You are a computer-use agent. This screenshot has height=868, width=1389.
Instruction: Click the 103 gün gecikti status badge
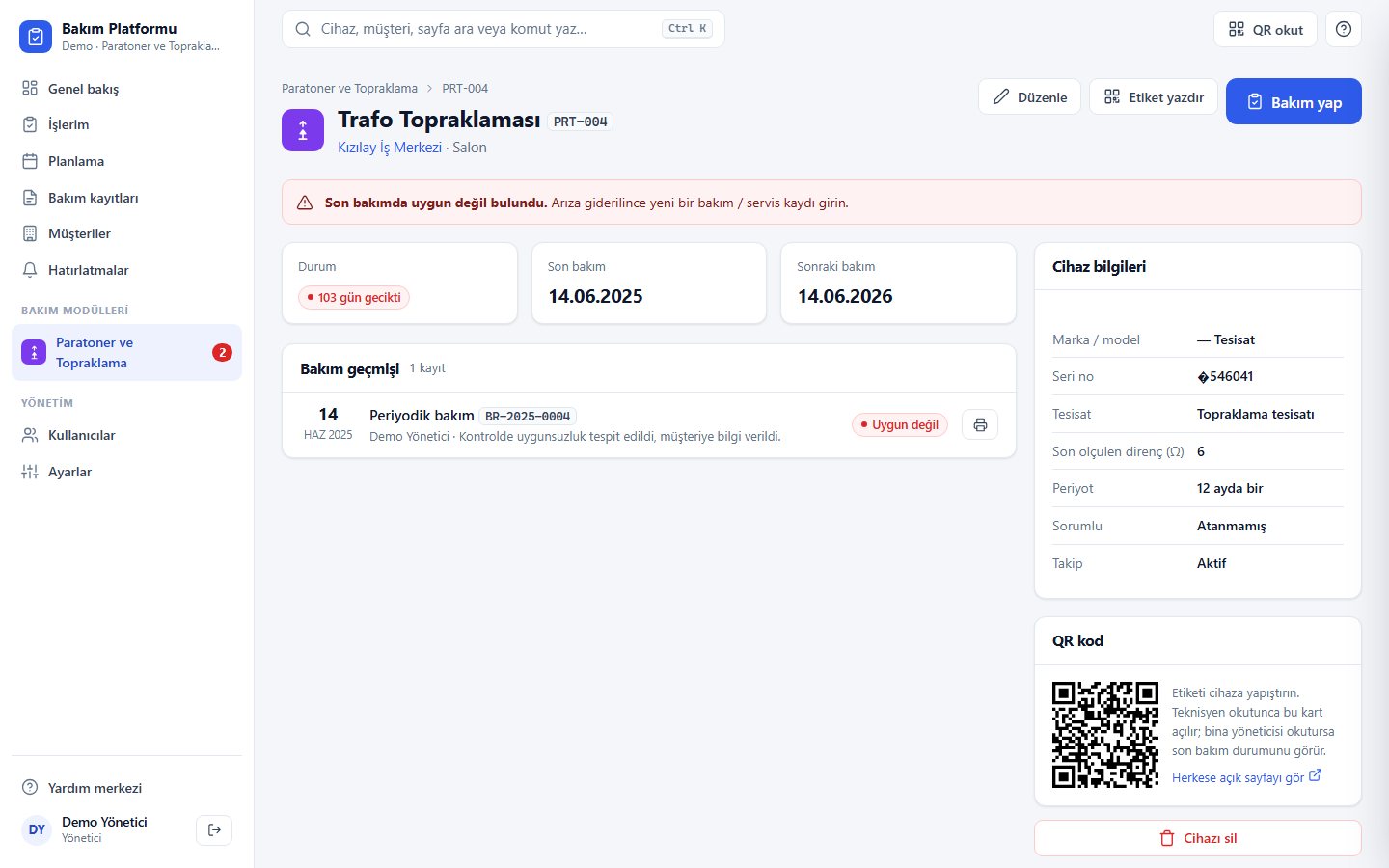(354, 297)
